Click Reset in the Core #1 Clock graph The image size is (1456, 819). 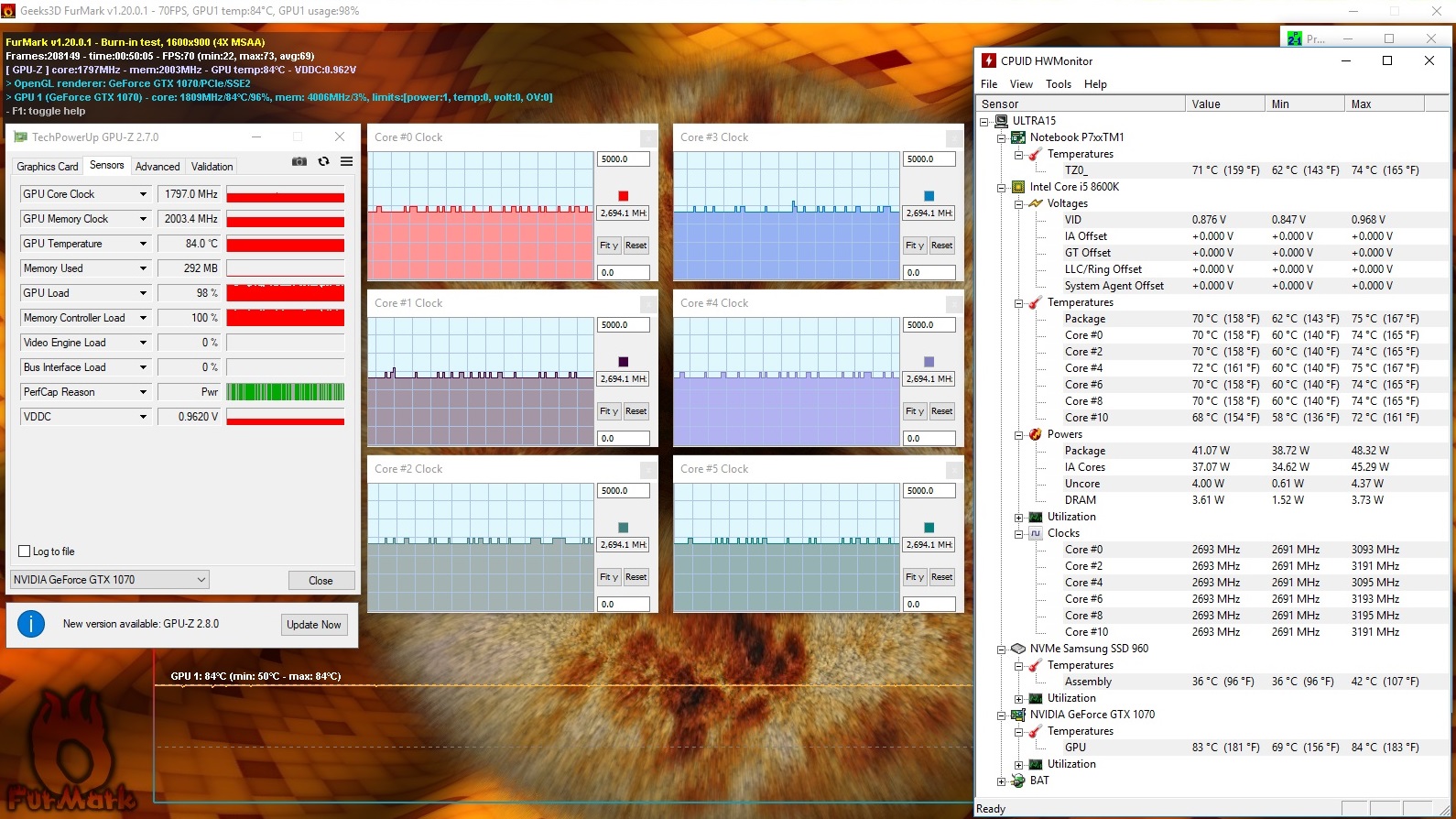[636, 411]
